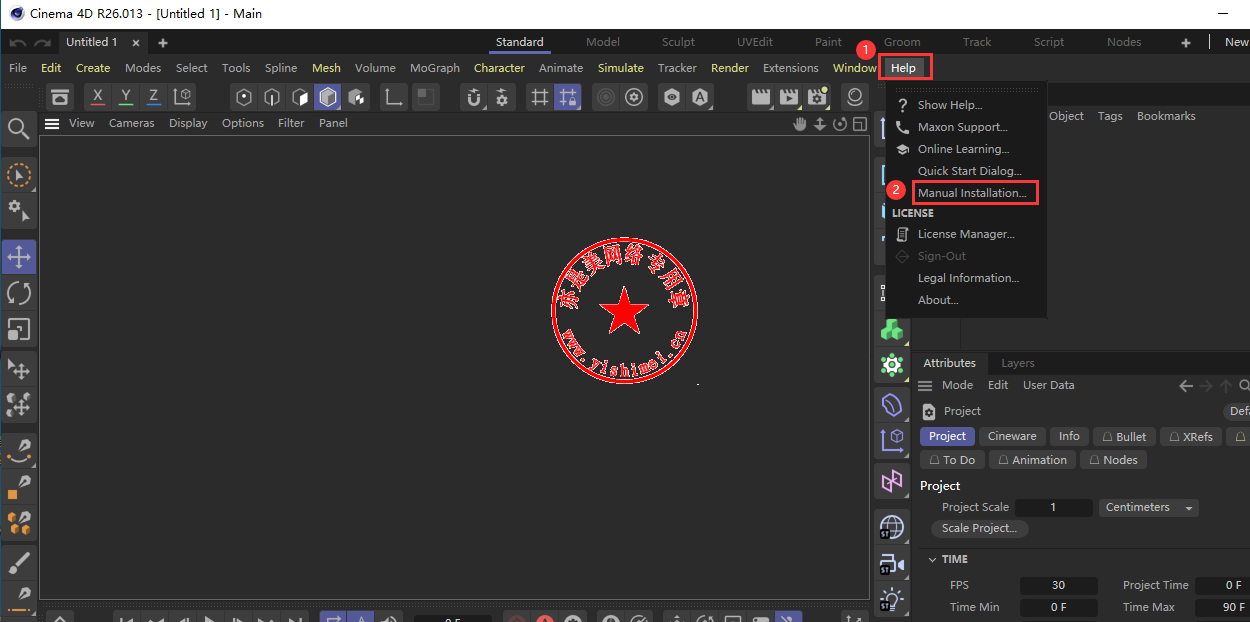This screenshot has width=1250, height=622.
Task: Click the Project Scale value field
Action: pos(1054,508)
